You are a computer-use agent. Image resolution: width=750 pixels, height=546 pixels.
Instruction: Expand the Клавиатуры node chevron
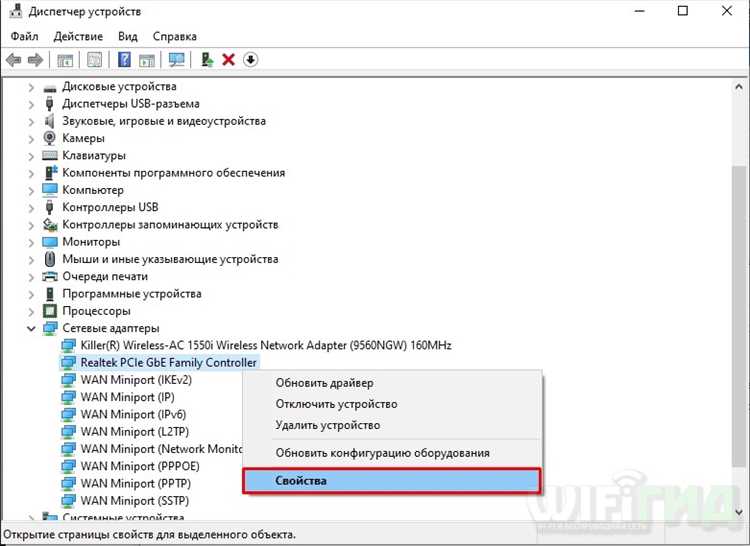(31, 156)
